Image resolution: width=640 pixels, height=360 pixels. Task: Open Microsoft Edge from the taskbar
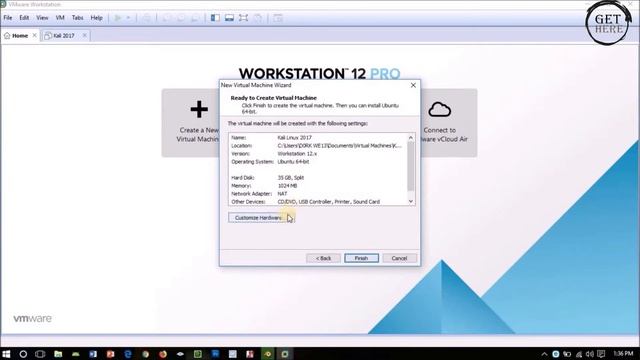[128, 354]
